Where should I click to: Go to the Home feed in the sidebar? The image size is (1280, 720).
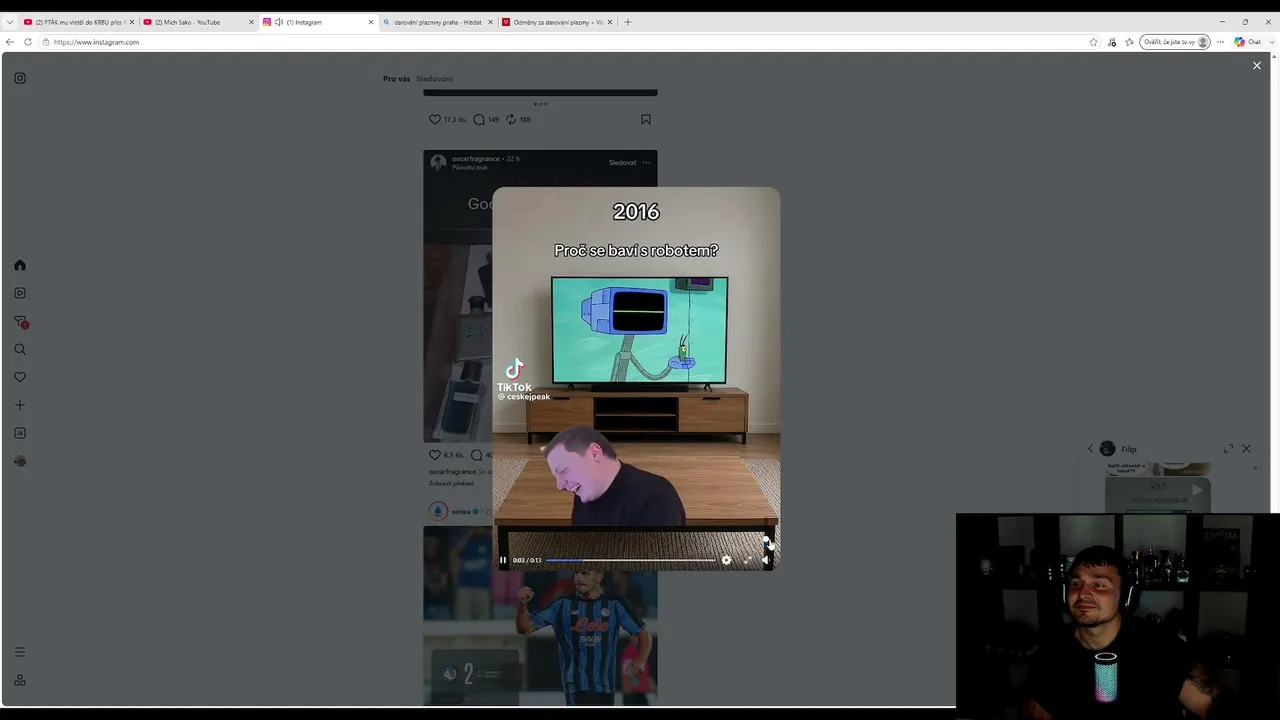[x=20, y=265]
